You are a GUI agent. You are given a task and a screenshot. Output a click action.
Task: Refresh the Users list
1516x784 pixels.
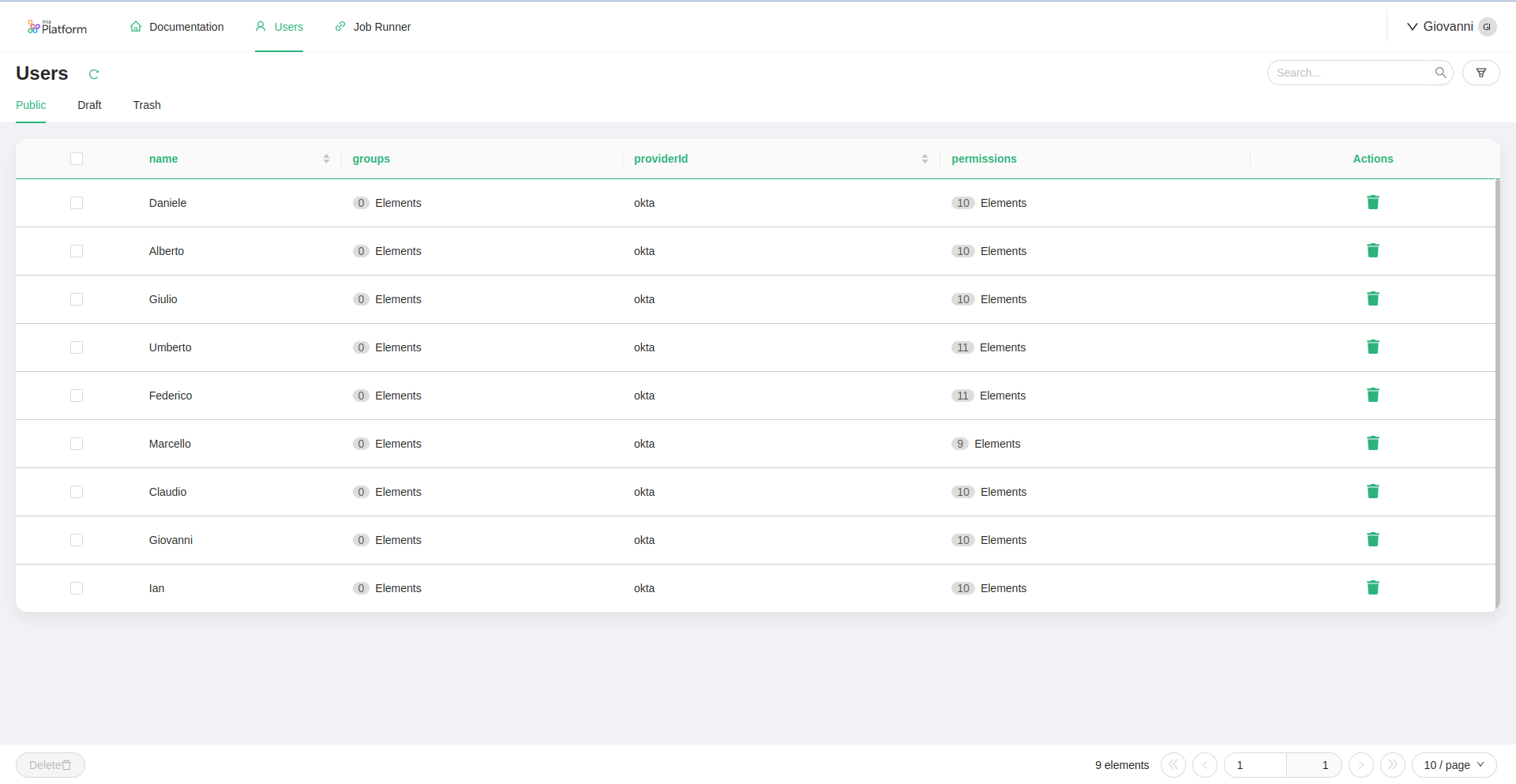(x=94, y=73)
